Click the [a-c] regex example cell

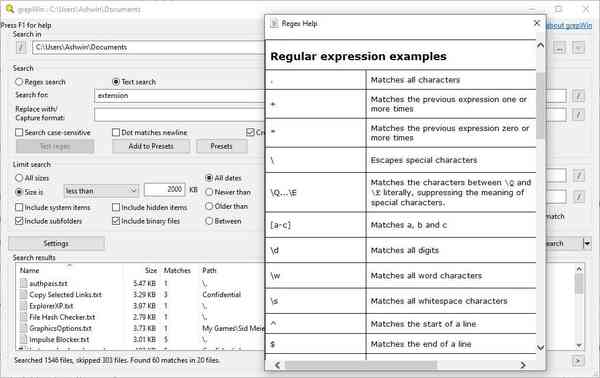[x=316, y=225]
